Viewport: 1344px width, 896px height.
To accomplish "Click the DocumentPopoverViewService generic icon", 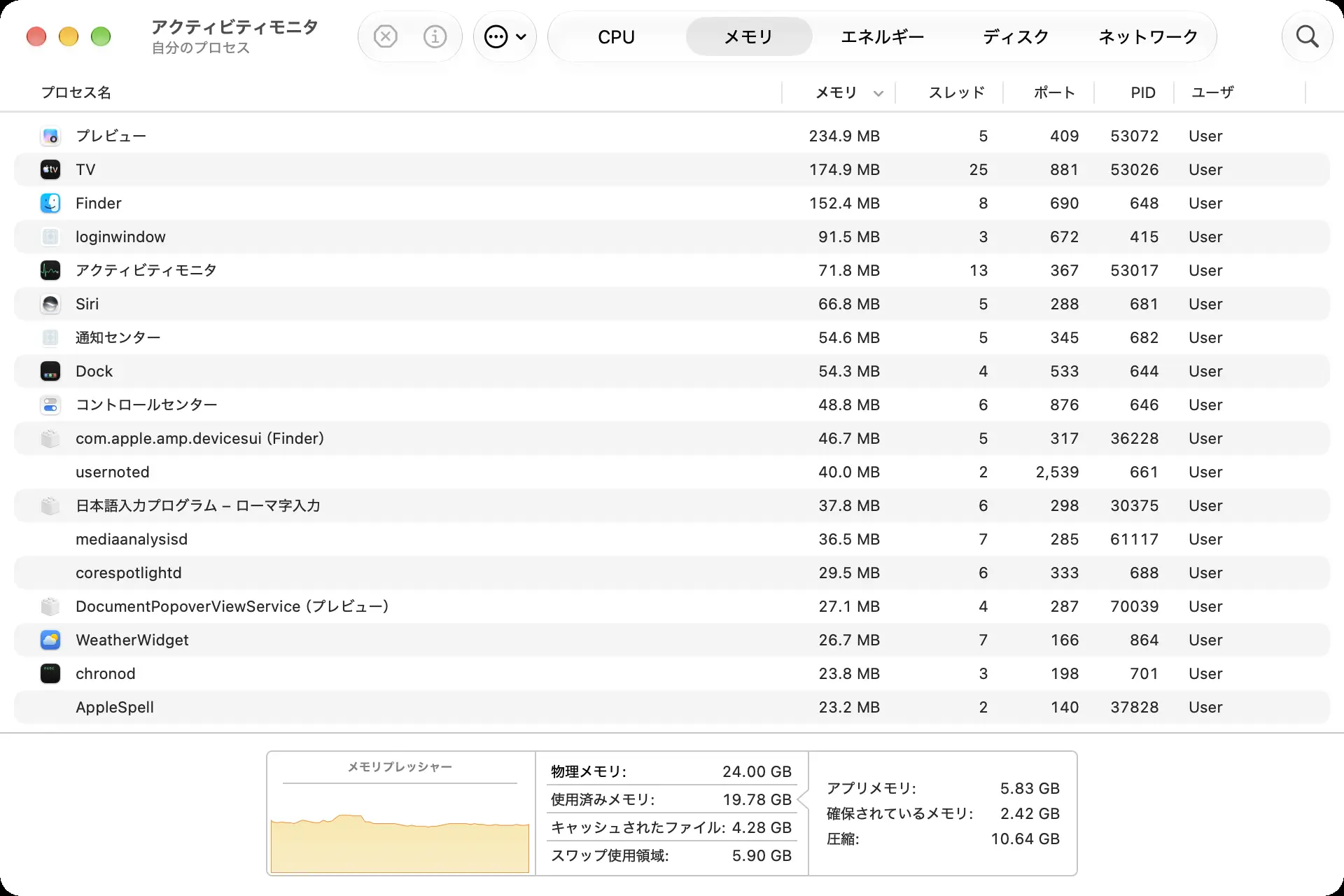I will (50, 606).
